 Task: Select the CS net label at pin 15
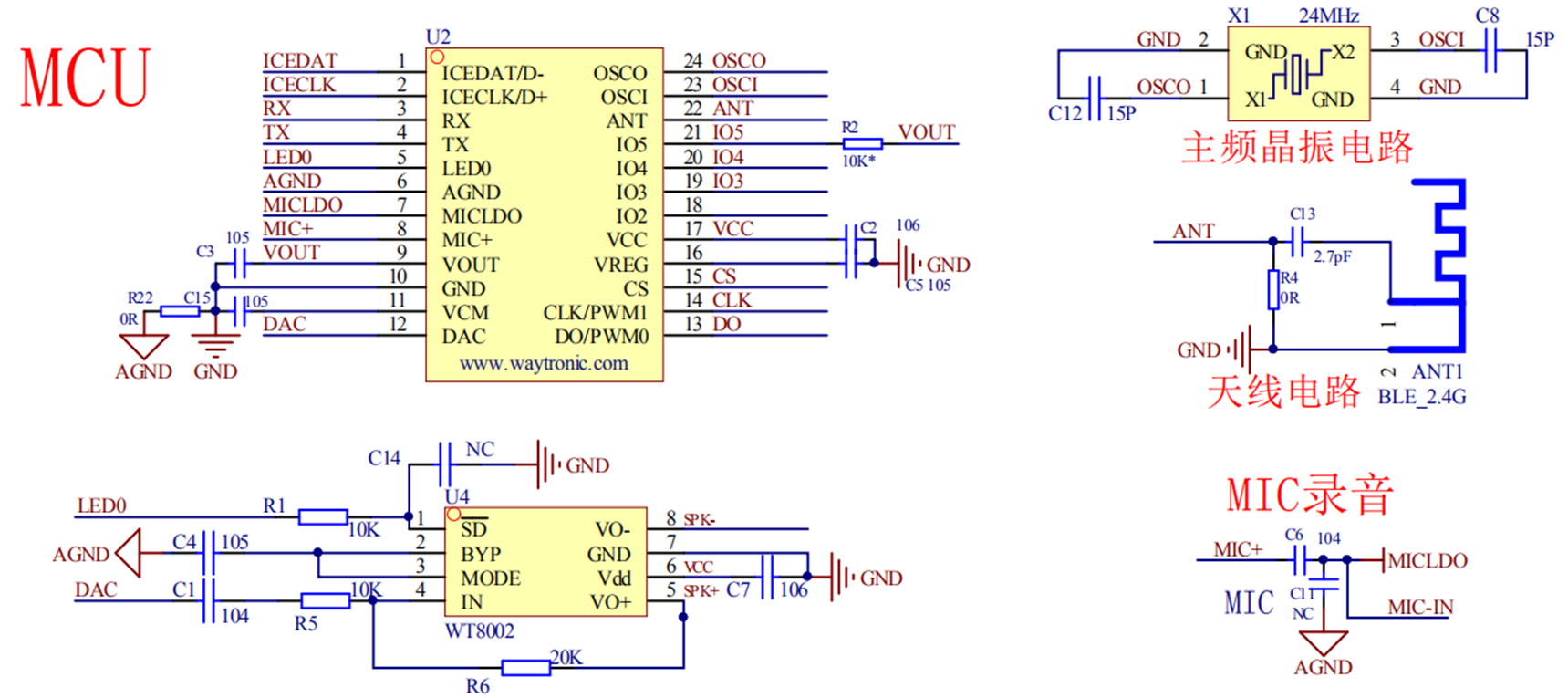[724, 276]
